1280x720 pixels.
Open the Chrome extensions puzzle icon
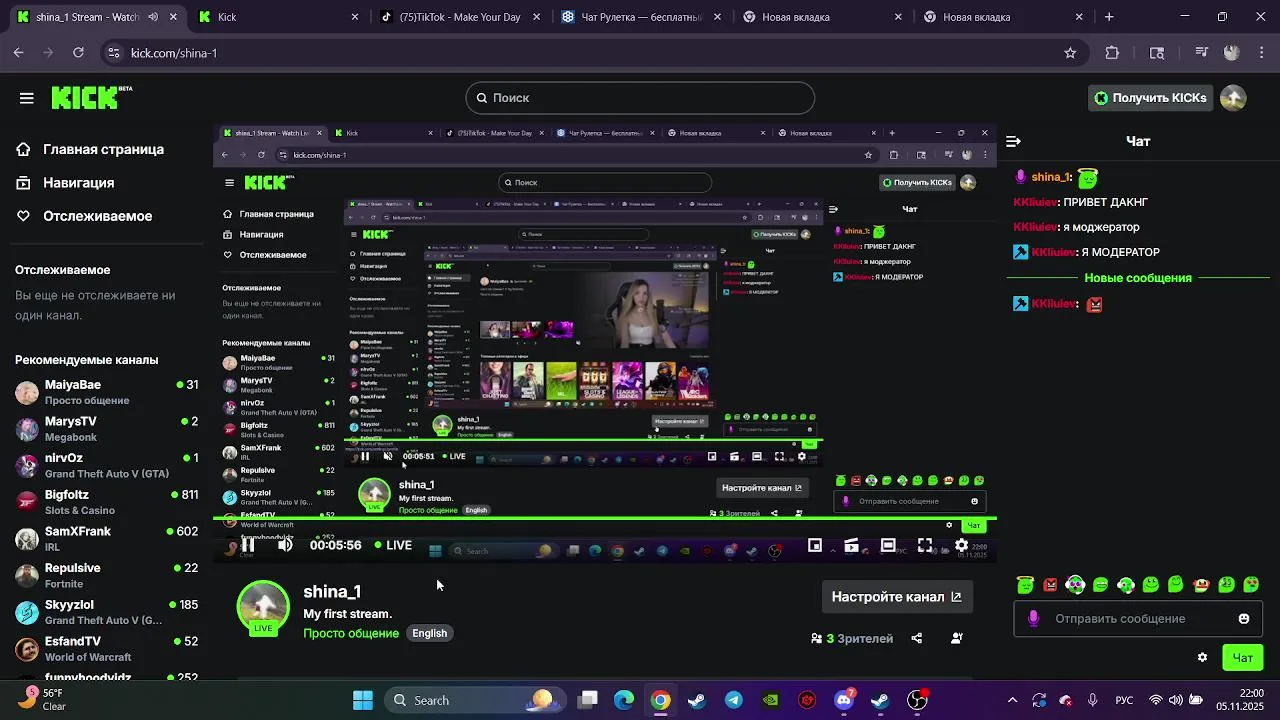[x=1112, y=53]
